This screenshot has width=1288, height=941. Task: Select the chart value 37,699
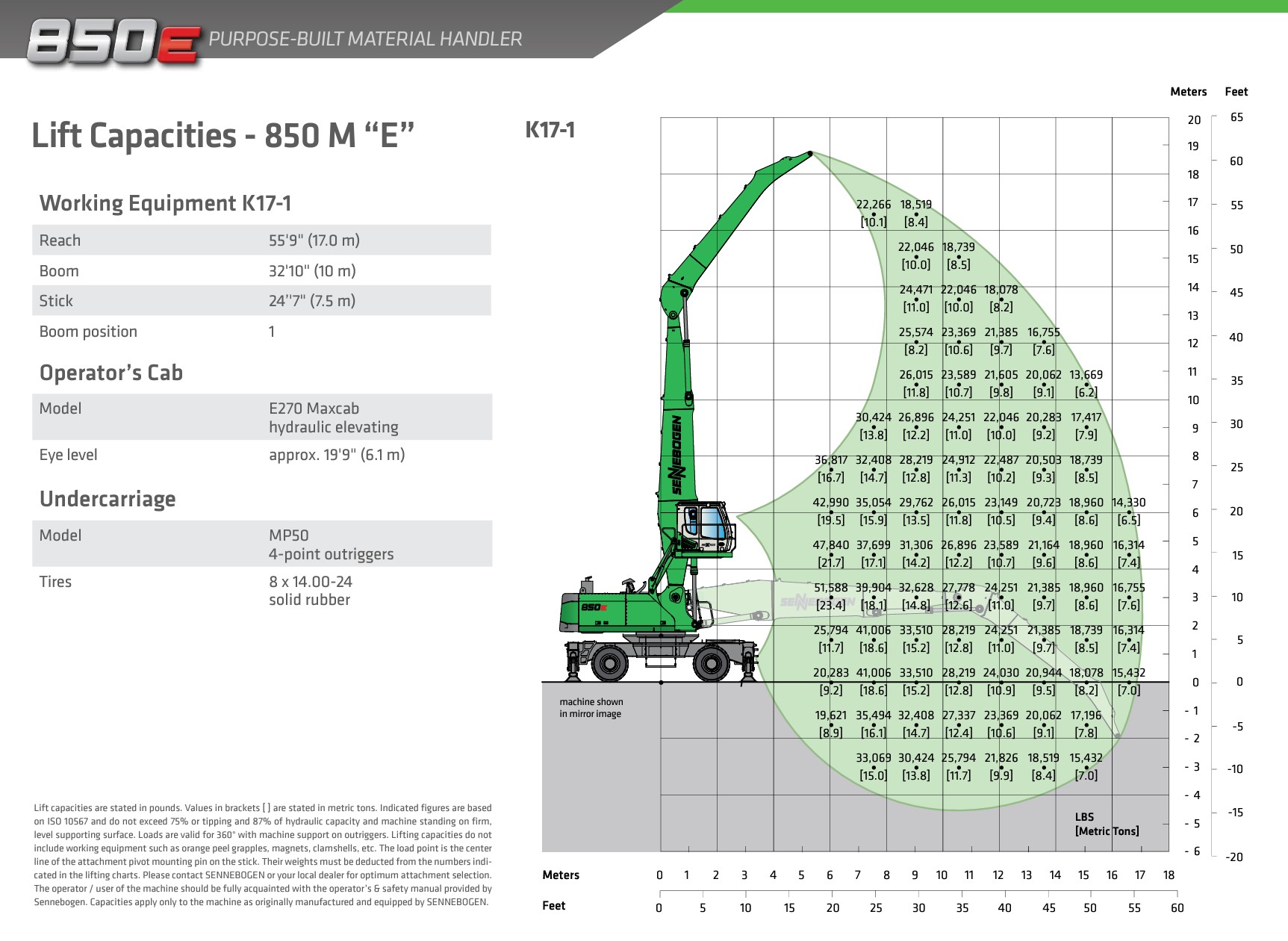tap(874, 545)
